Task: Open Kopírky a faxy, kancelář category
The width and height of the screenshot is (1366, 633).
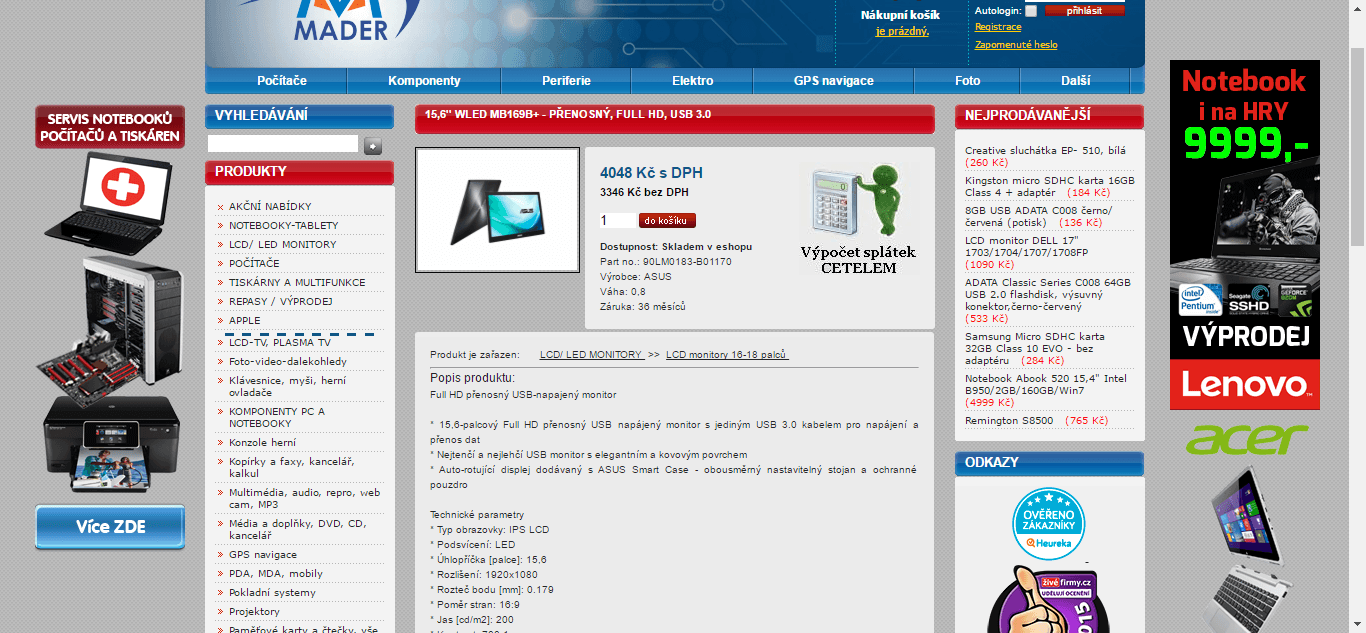Action: pos(292,468)
